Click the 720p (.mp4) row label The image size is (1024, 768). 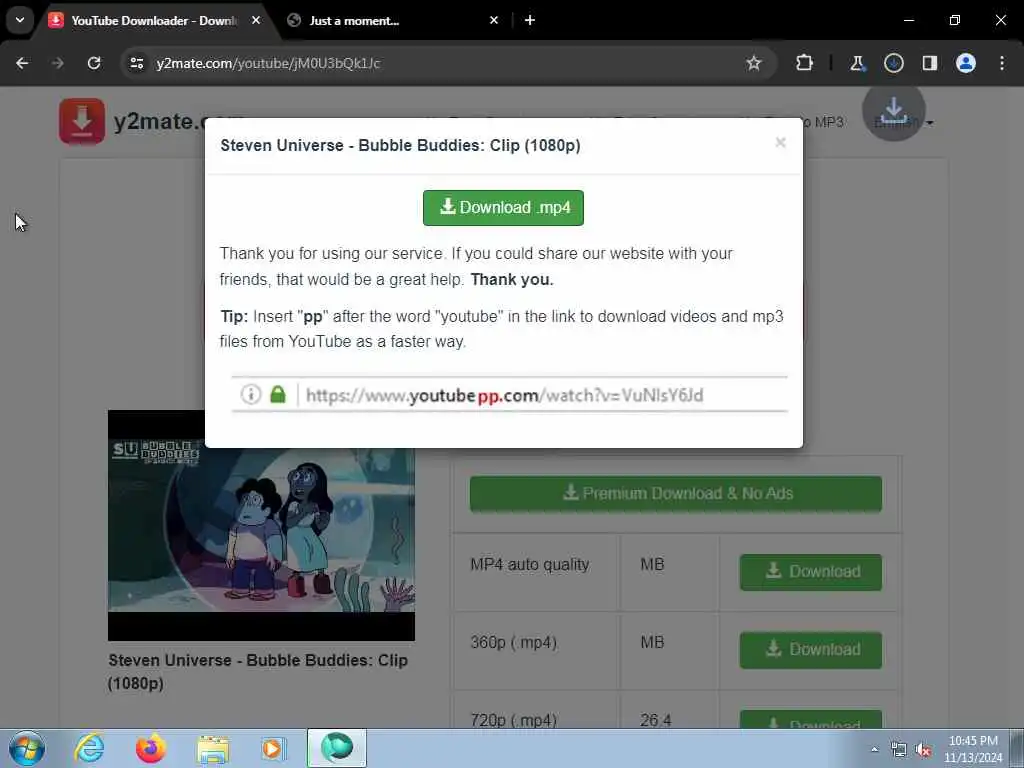pyautogui.click(x=513, y=720)
